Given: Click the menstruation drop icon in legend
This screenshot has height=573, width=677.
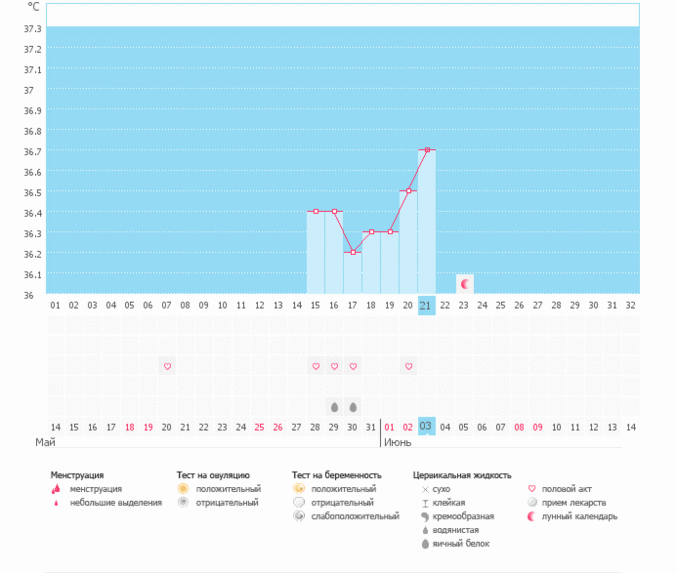Looking at the screenshot, I should tap(56, 489).
